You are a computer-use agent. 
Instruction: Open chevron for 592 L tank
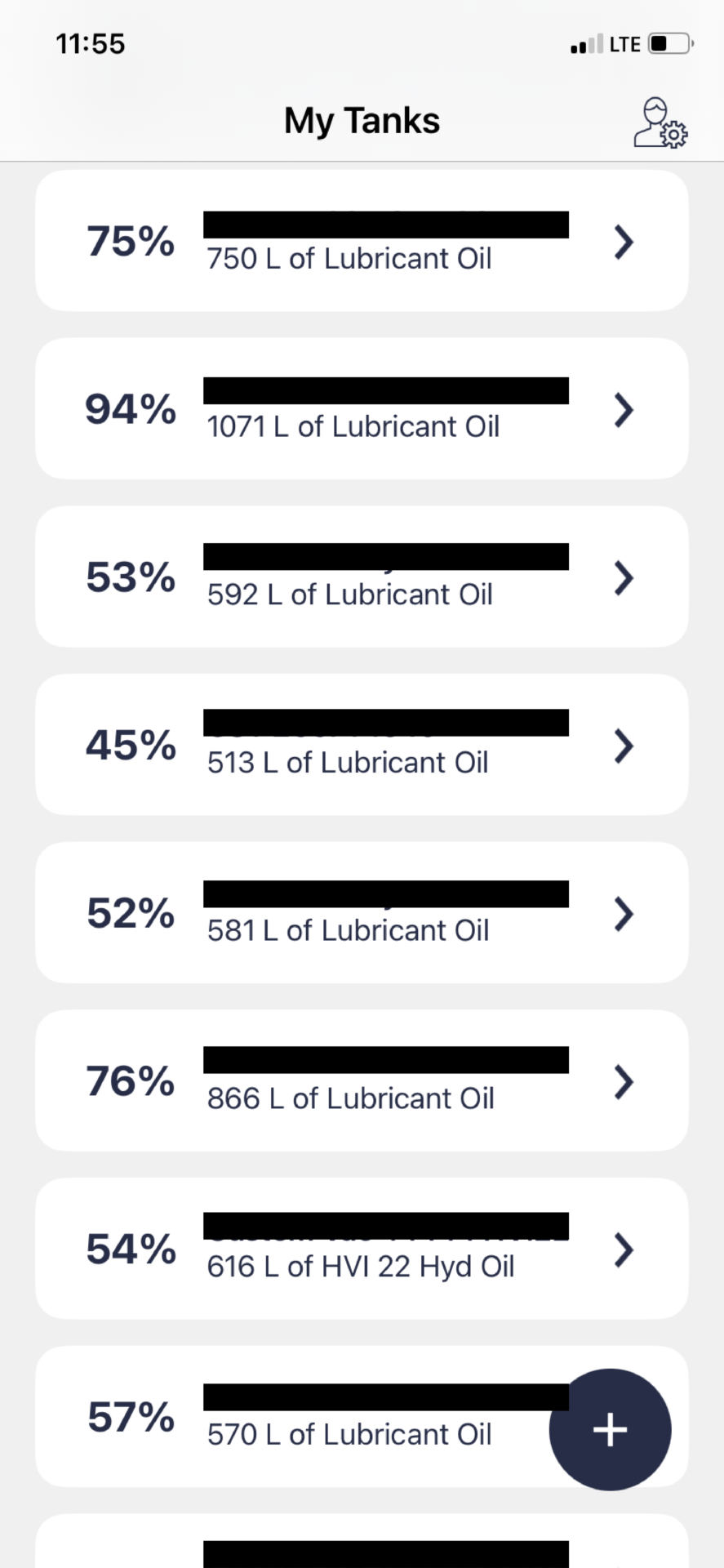[624, 578]
